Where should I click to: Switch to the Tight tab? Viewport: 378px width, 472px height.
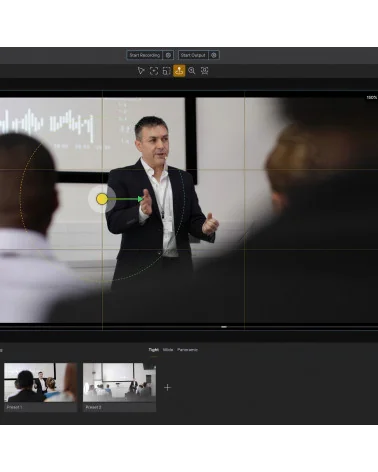point(153,350)
